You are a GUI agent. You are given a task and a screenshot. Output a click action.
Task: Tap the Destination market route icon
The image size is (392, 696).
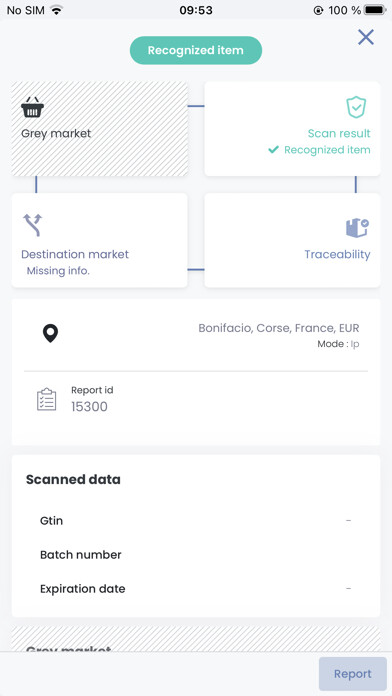click(x=32, y=225)
